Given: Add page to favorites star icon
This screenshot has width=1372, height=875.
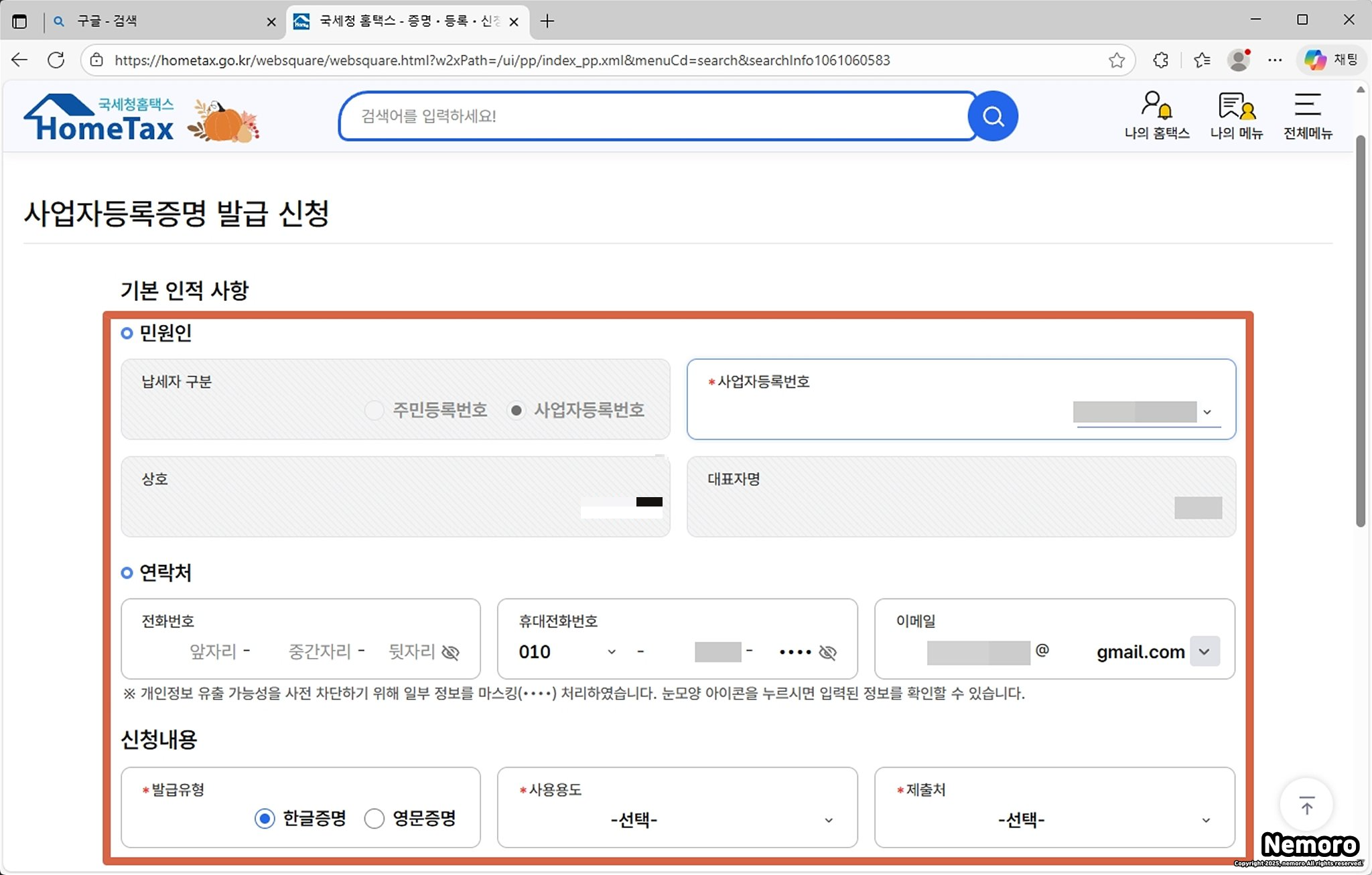Looking at the screenshot, I should pos(1116,60).
